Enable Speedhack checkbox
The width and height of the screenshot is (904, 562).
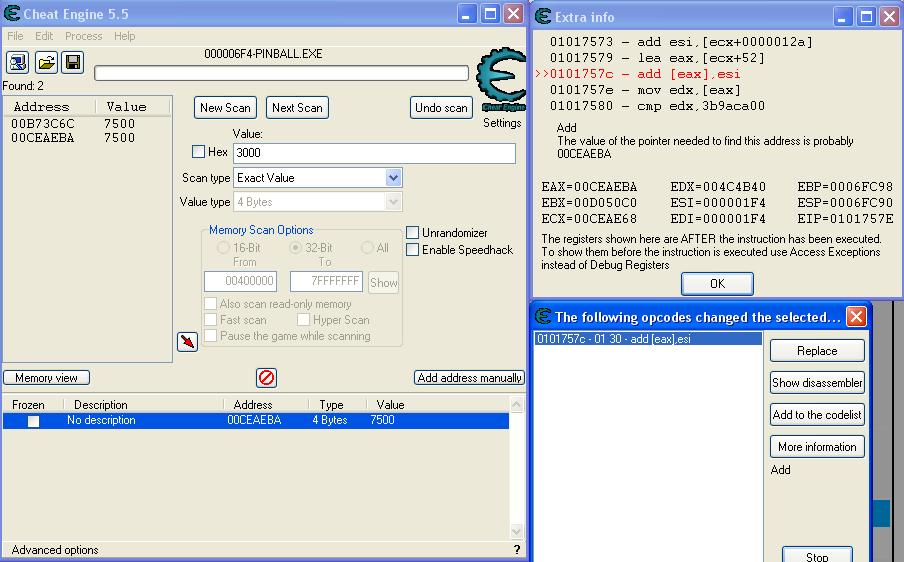[412, 249]
